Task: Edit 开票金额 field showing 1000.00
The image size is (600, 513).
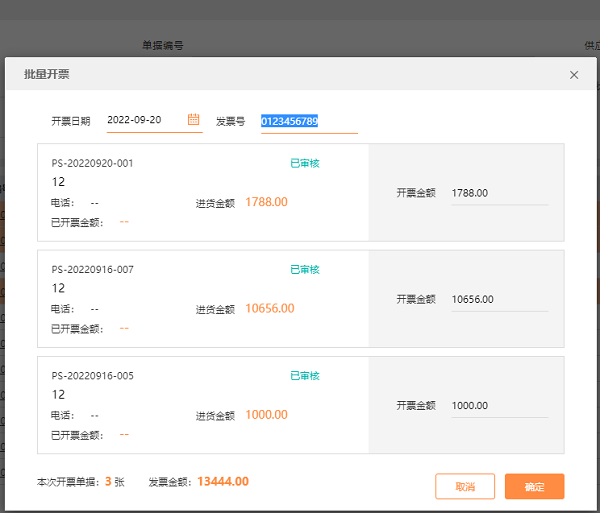Action: pos(498,405)
